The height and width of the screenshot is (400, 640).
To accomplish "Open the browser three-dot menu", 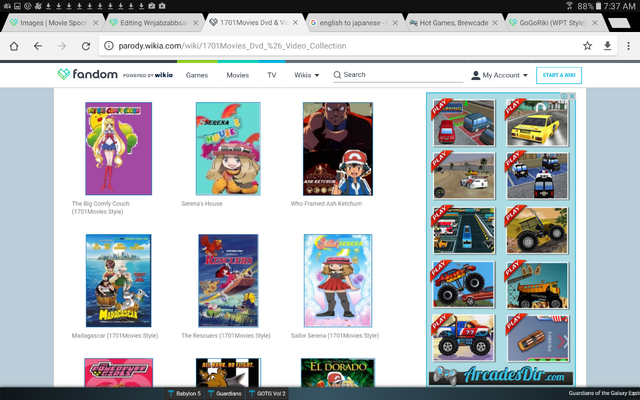I will point(628,46).
